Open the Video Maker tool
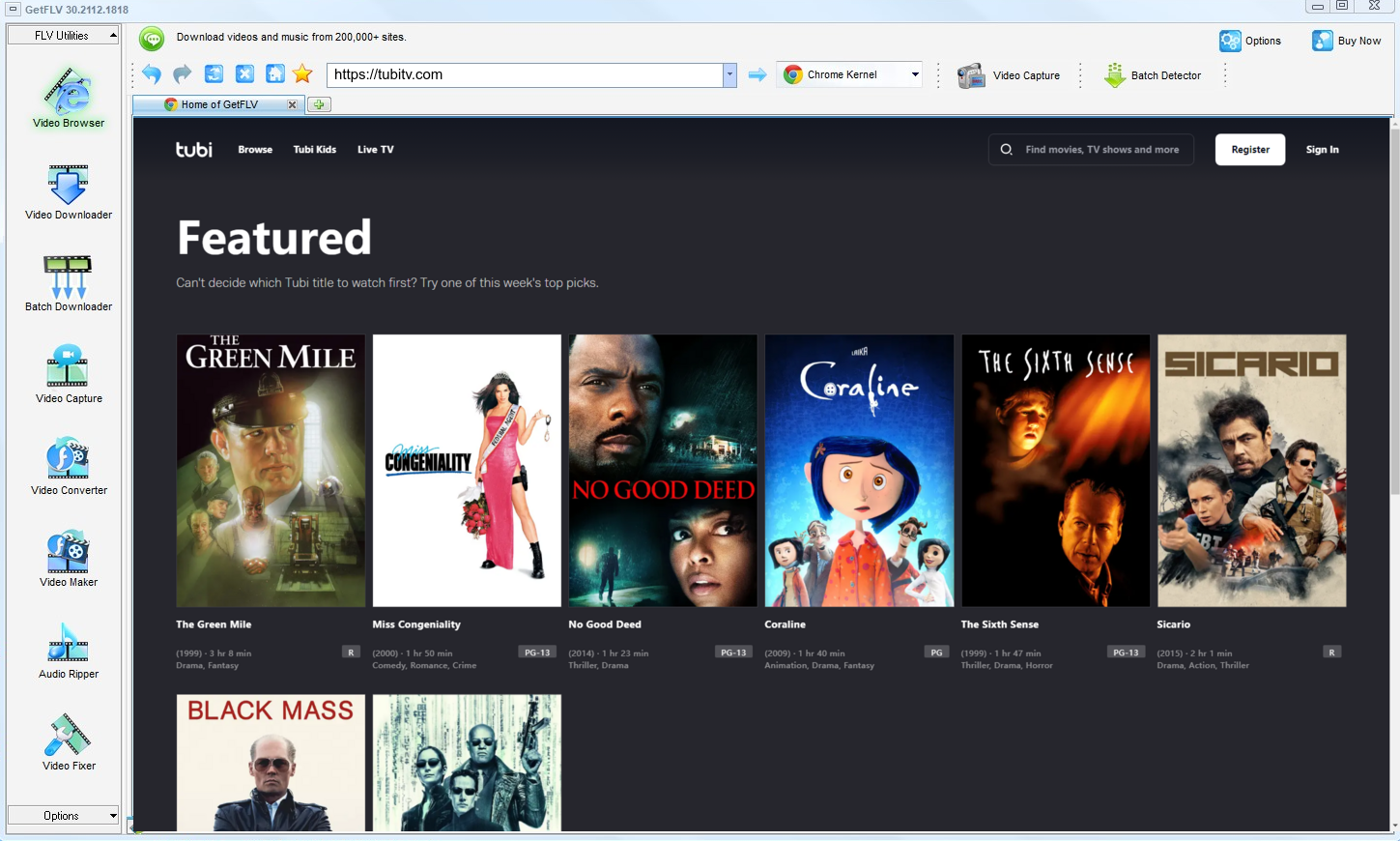This screenshot has width=1400, height=841. point(69,558)
